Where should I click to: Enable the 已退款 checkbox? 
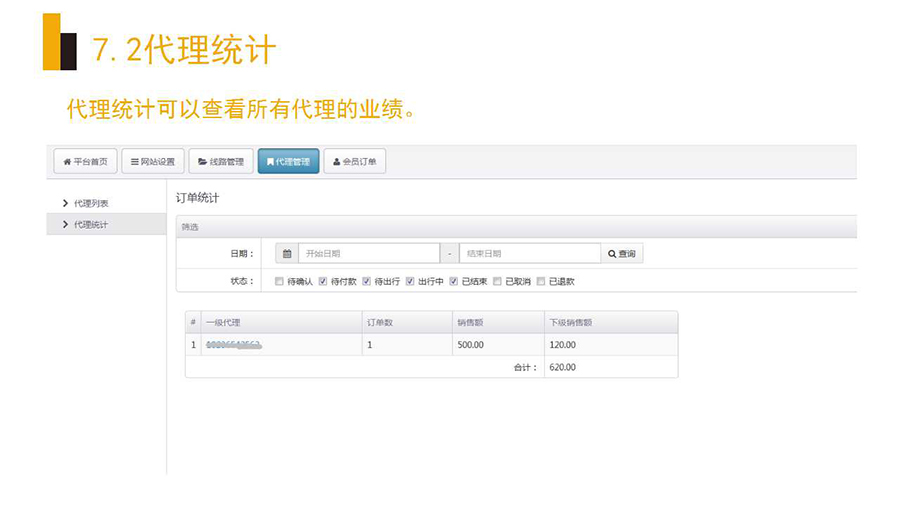coord(541,281)
